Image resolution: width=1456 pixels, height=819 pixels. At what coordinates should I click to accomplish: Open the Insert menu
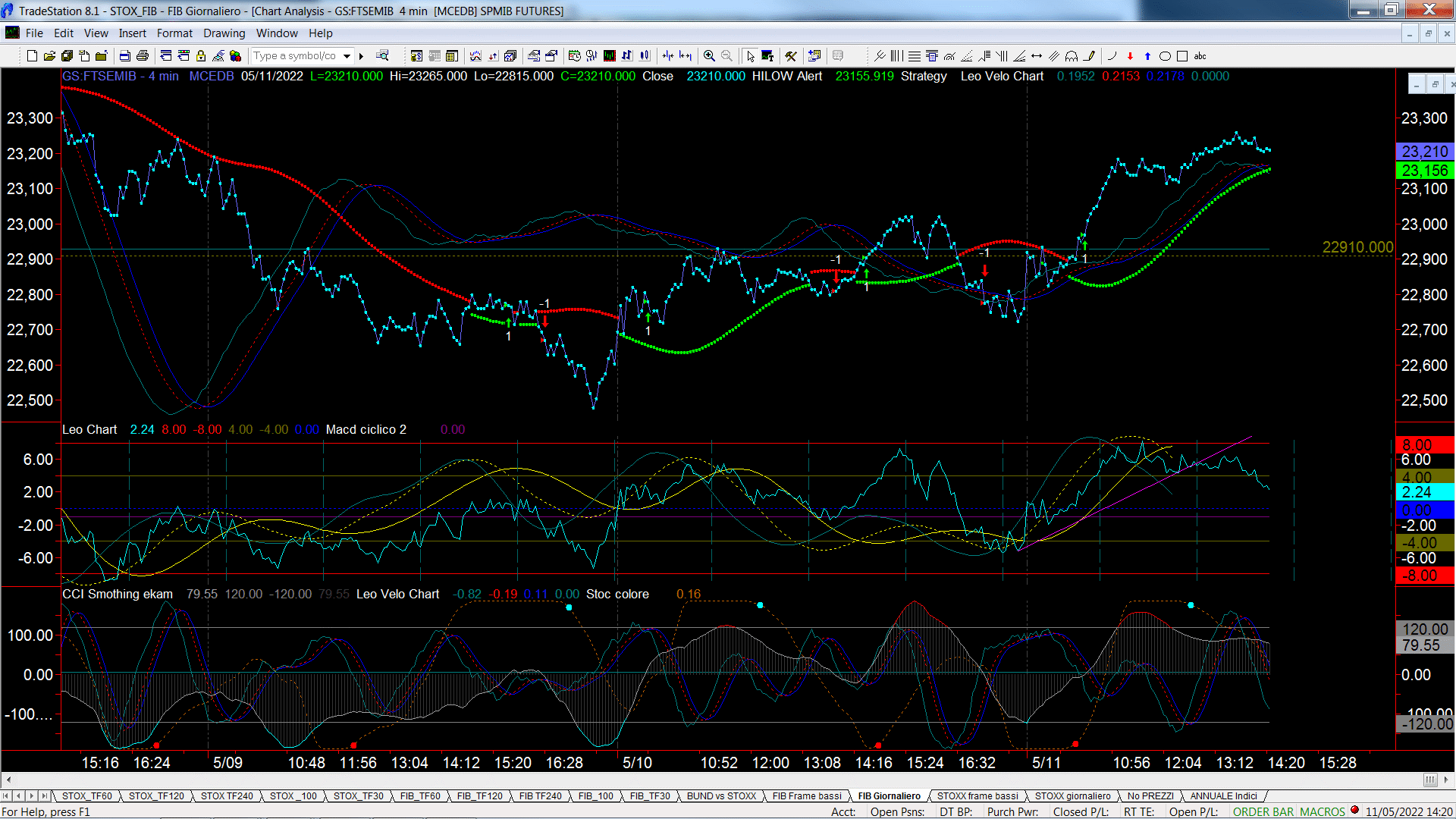coord(133,33)
